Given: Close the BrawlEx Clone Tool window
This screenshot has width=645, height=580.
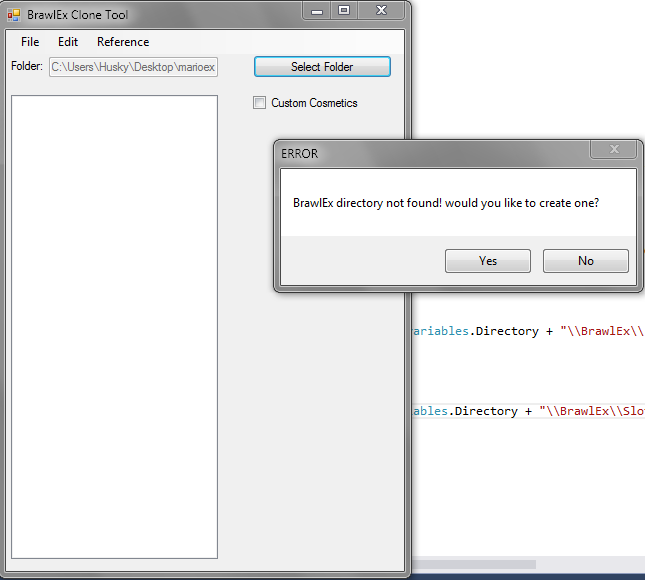Looking at the screenshot, I should coord(381,11).
